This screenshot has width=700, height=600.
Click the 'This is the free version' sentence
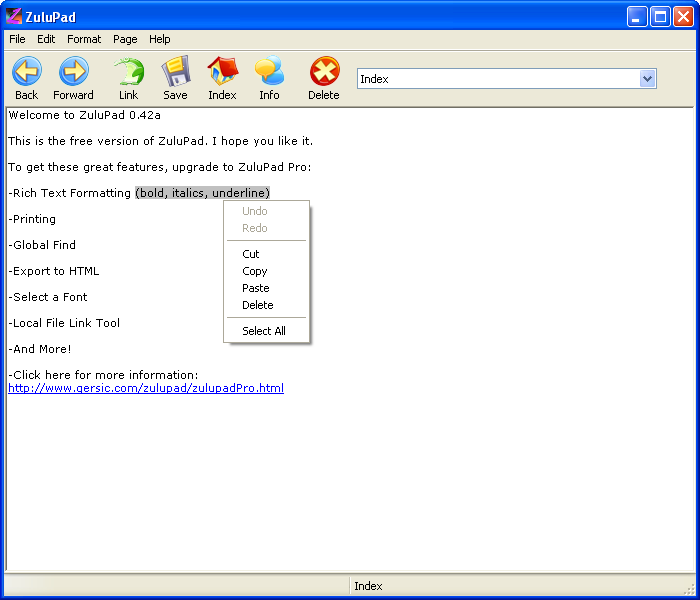pos(161,141)
